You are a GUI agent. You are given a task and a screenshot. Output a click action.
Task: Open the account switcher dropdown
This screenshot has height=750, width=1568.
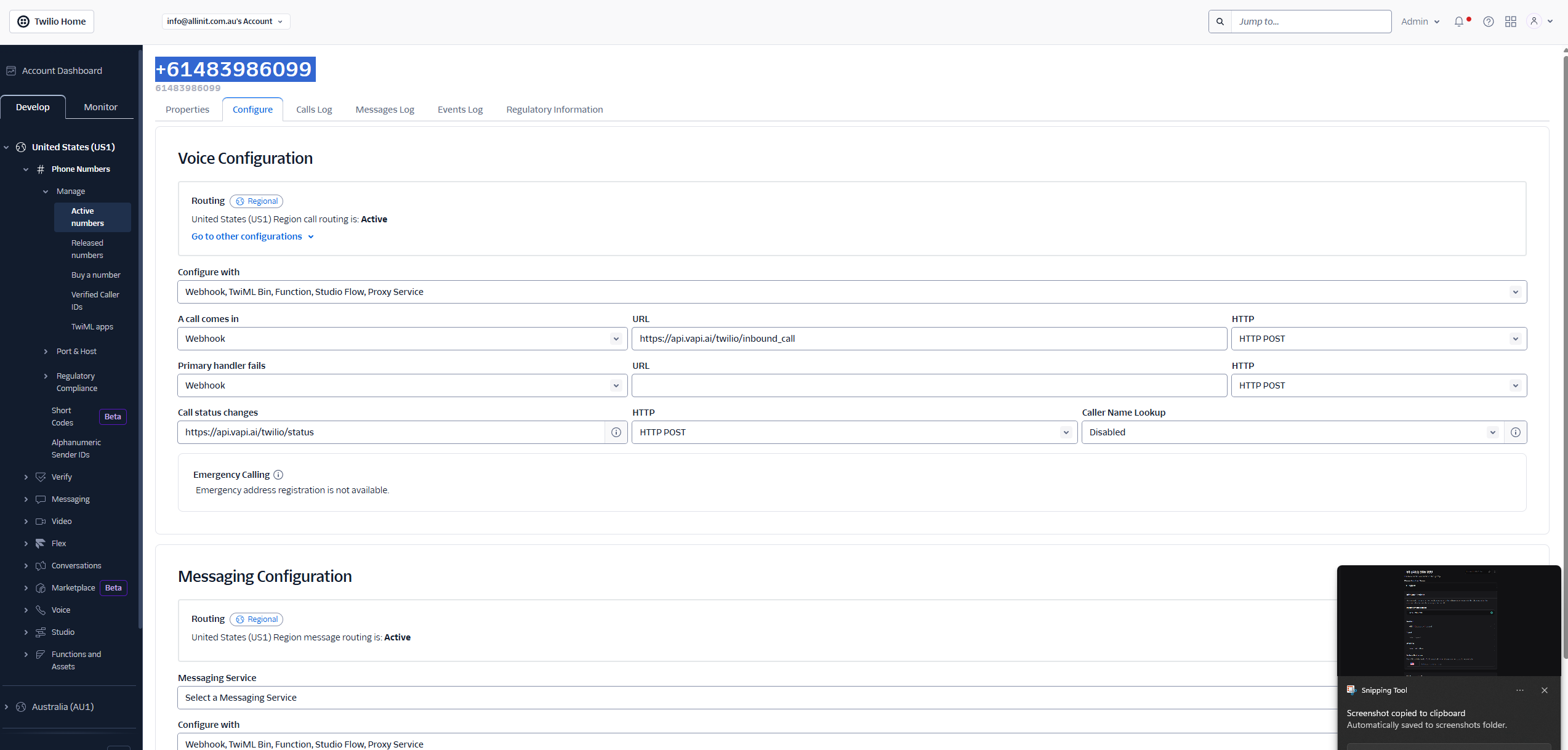(x=225, y=22)
